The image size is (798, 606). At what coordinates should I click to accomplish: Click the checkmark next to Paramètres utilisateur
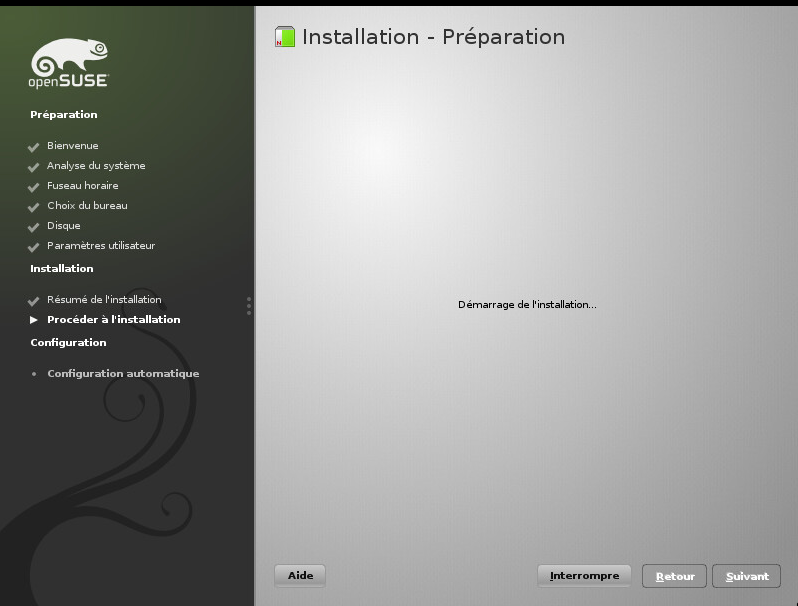click(x=34, y=247)
